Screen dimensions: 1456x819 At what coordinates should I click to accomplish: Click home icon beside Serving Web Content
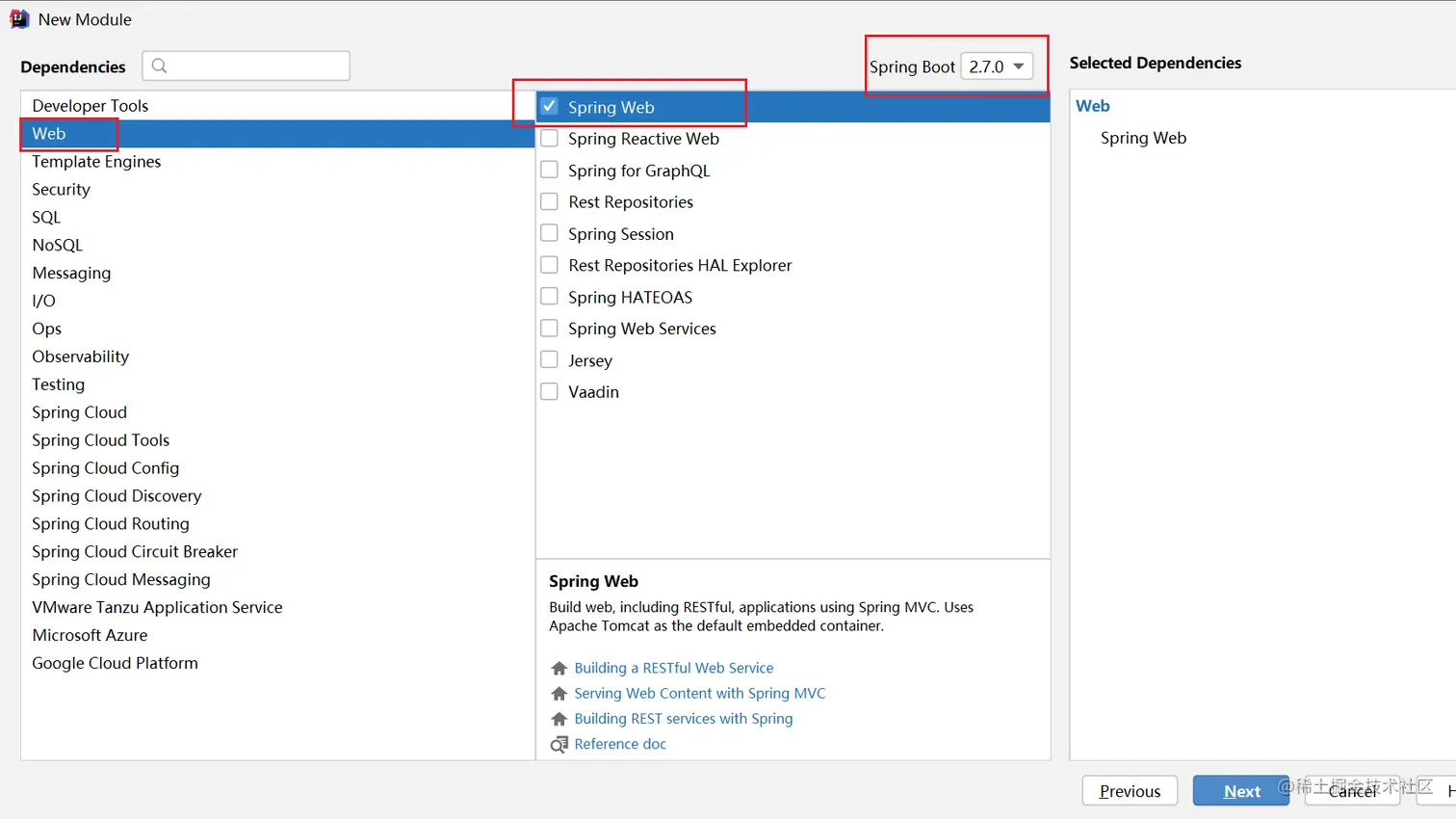(x=559, y=694)
